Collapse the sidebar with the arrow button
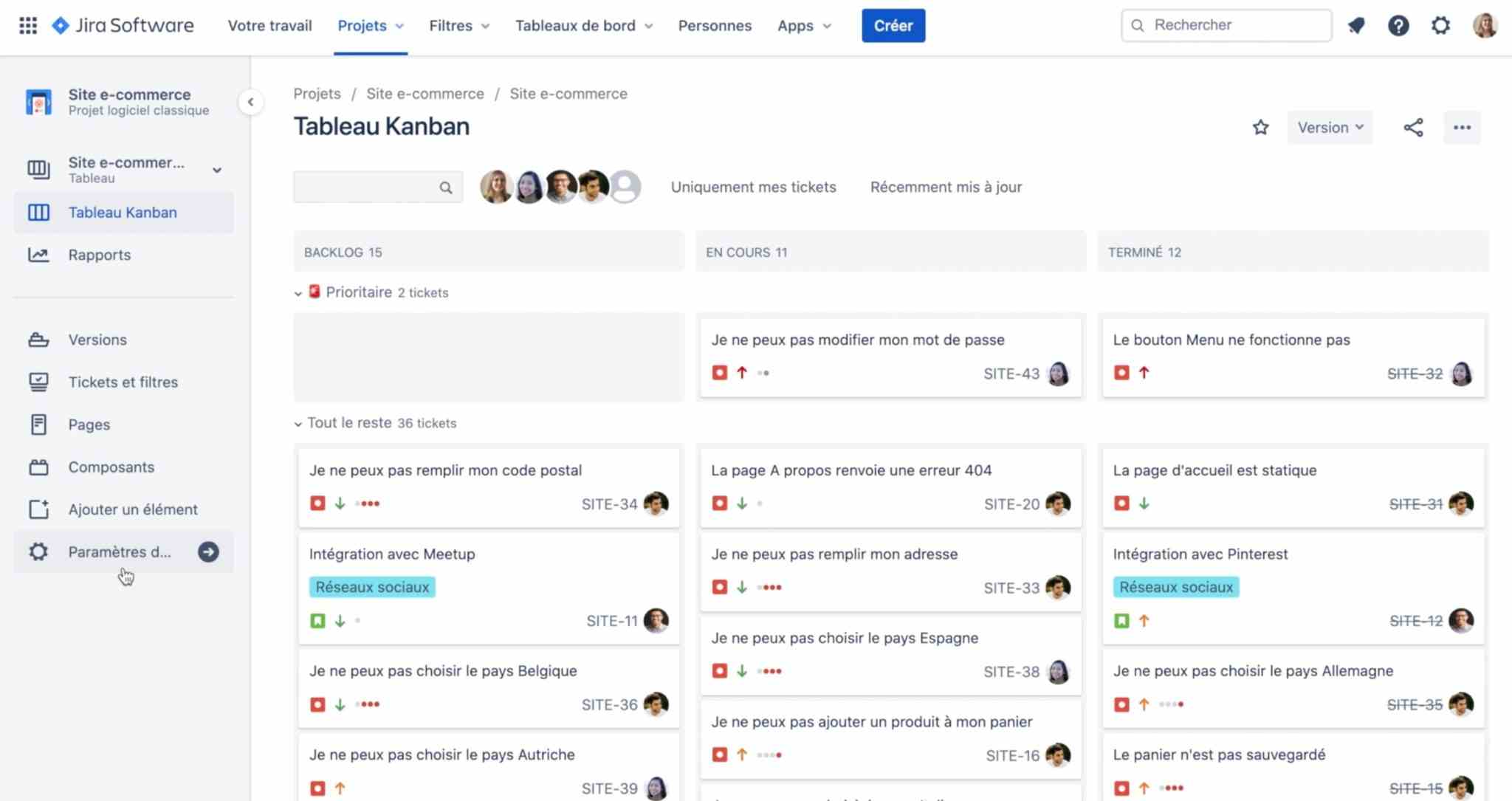 [251, 102]
